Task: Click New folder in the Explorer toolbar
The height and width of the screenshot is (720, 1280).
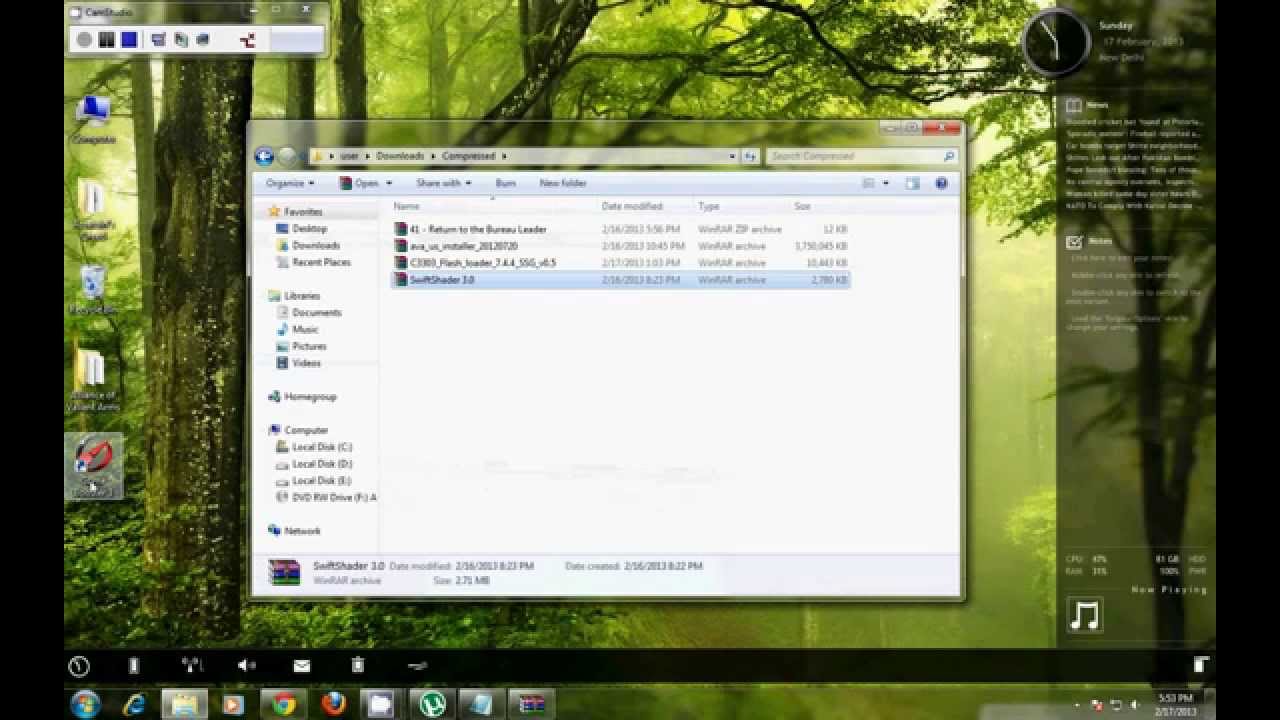Action: 563,183
